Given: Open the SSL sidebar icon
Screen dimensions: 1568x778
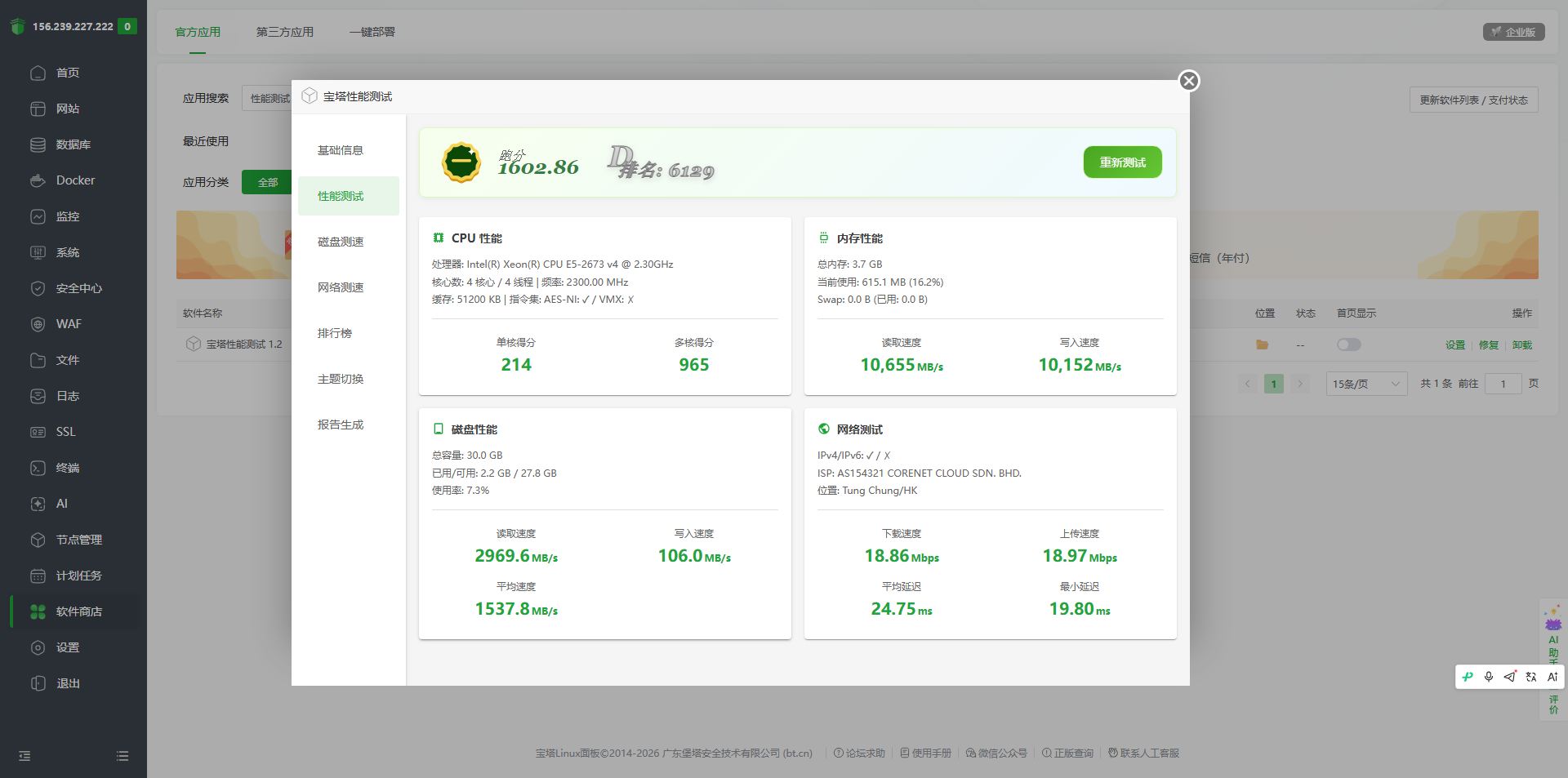Looking at the screenshot, I should click(x=38, y=432).
